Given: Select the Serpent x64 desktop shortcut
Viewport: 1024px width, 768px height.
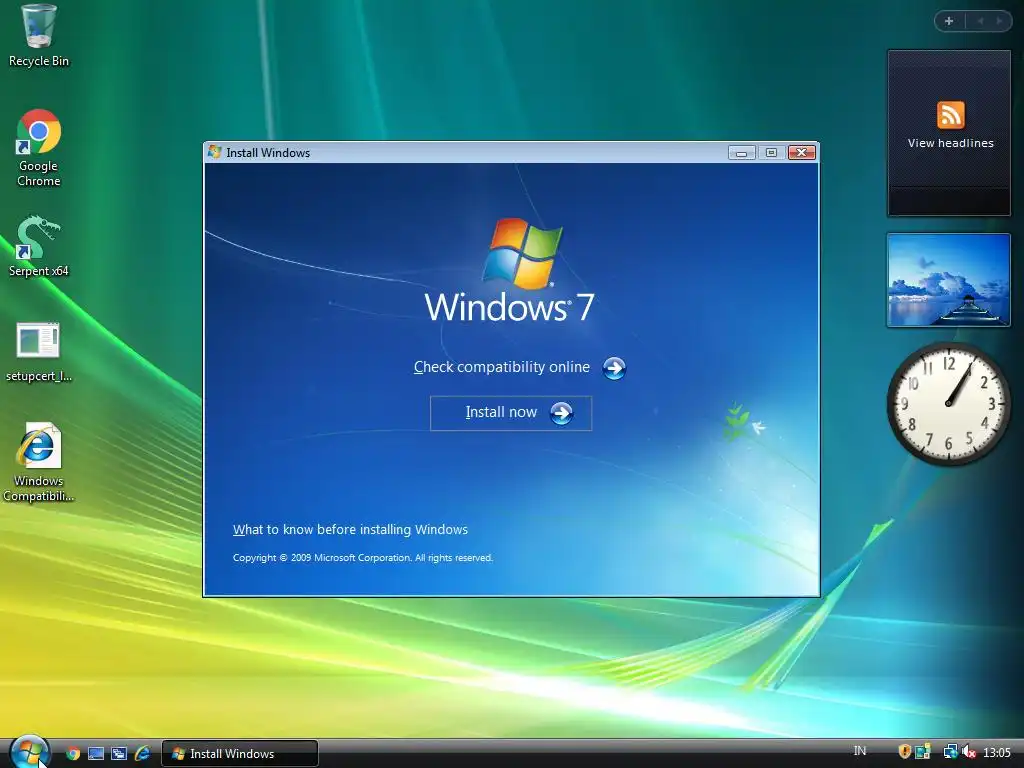Looking at the screenshot, I should pos(38,246).
